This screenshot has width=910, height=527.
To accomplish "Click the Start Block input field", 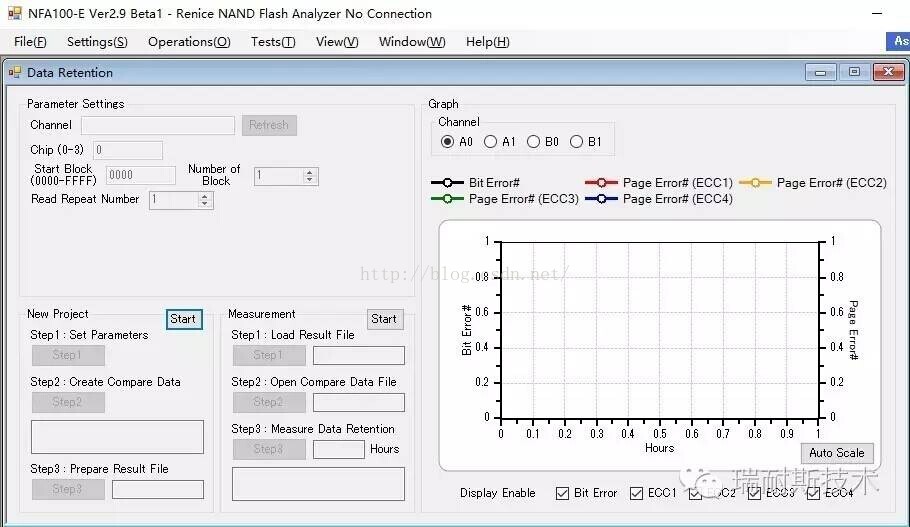I will (x=141, y=175).
